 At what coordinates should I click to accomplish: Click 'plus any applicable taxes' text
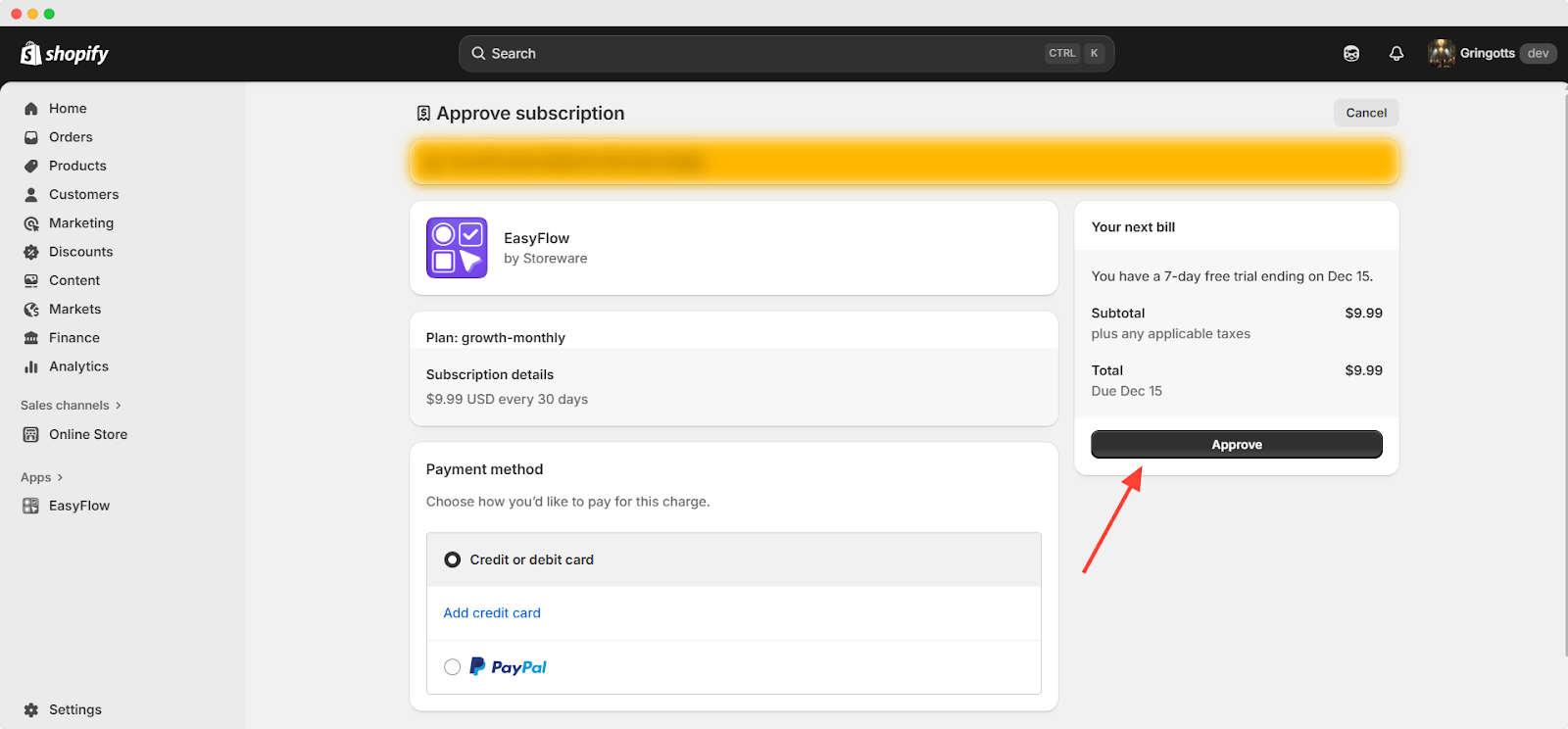tap(1171, 334)
